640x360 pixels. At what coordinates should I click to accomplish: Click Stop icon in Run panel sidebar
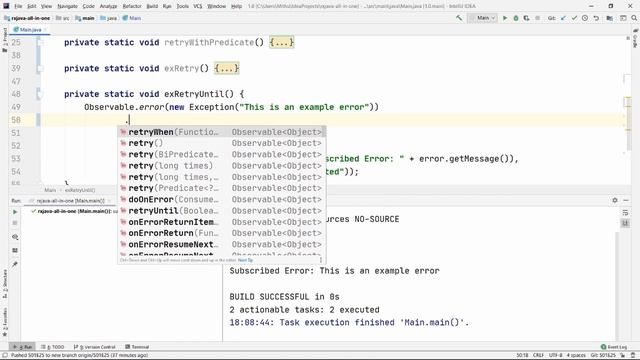15,223
